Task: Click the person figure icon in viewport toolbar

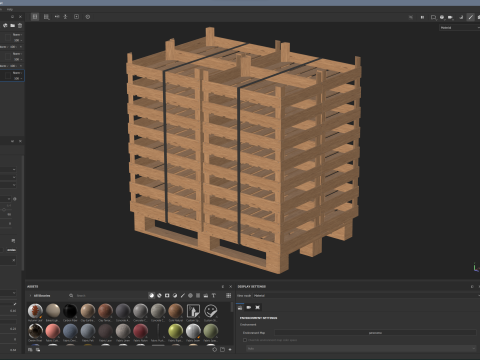Action: click(66, 17)
